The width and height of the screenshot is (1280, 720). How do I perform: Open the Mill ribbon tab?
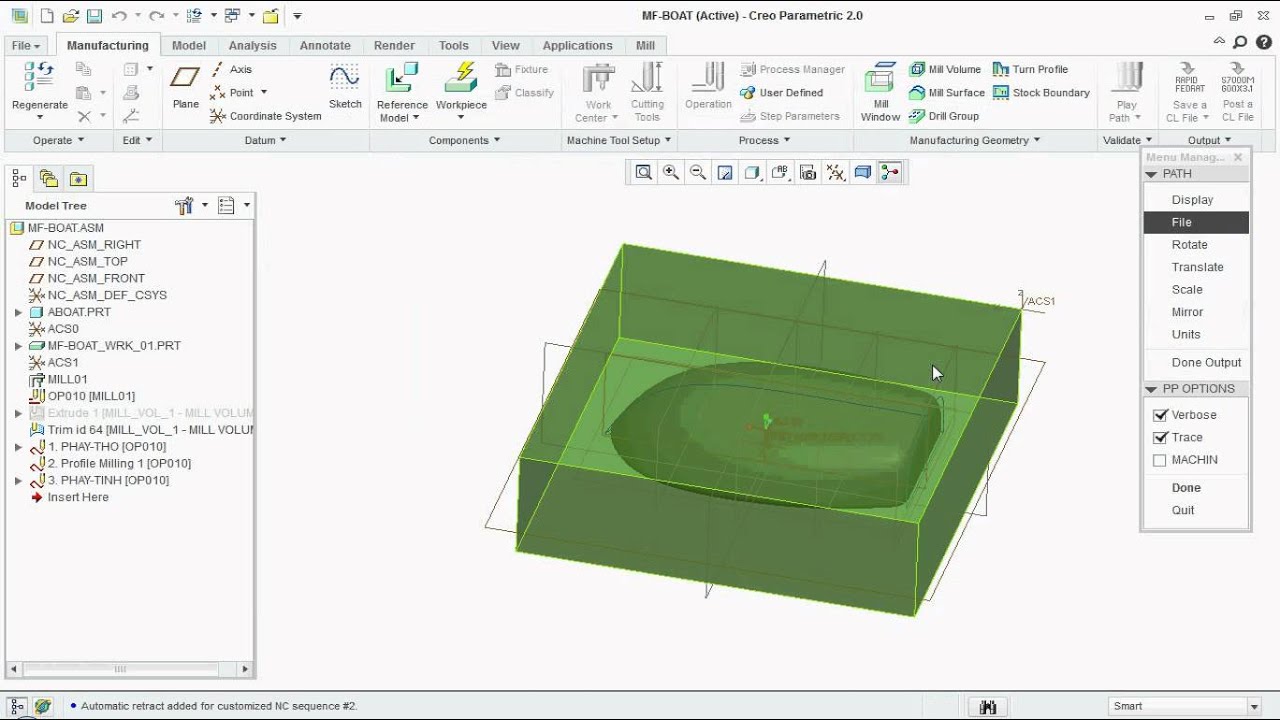coord(645,46)
